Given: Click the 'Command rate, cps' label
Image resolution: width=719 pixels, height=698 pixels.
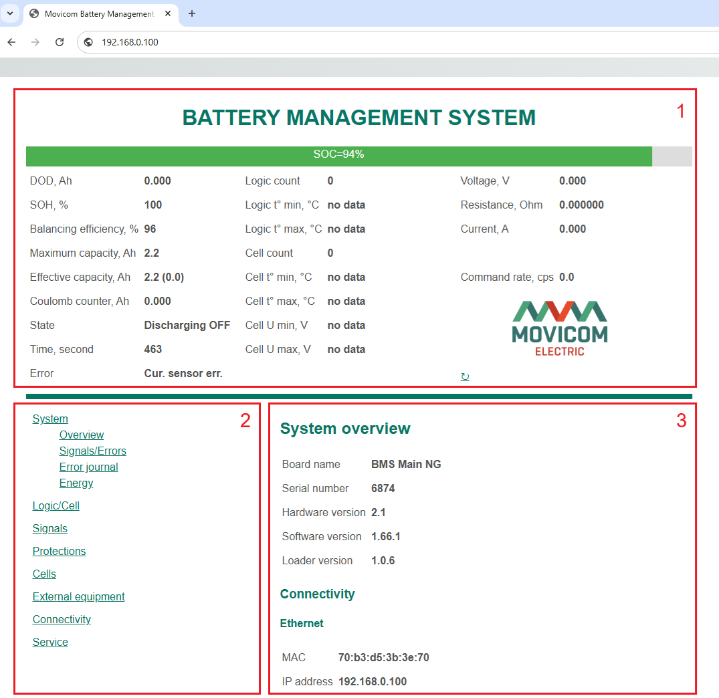Looking at the screenshot, I should [x=507, y=277].
